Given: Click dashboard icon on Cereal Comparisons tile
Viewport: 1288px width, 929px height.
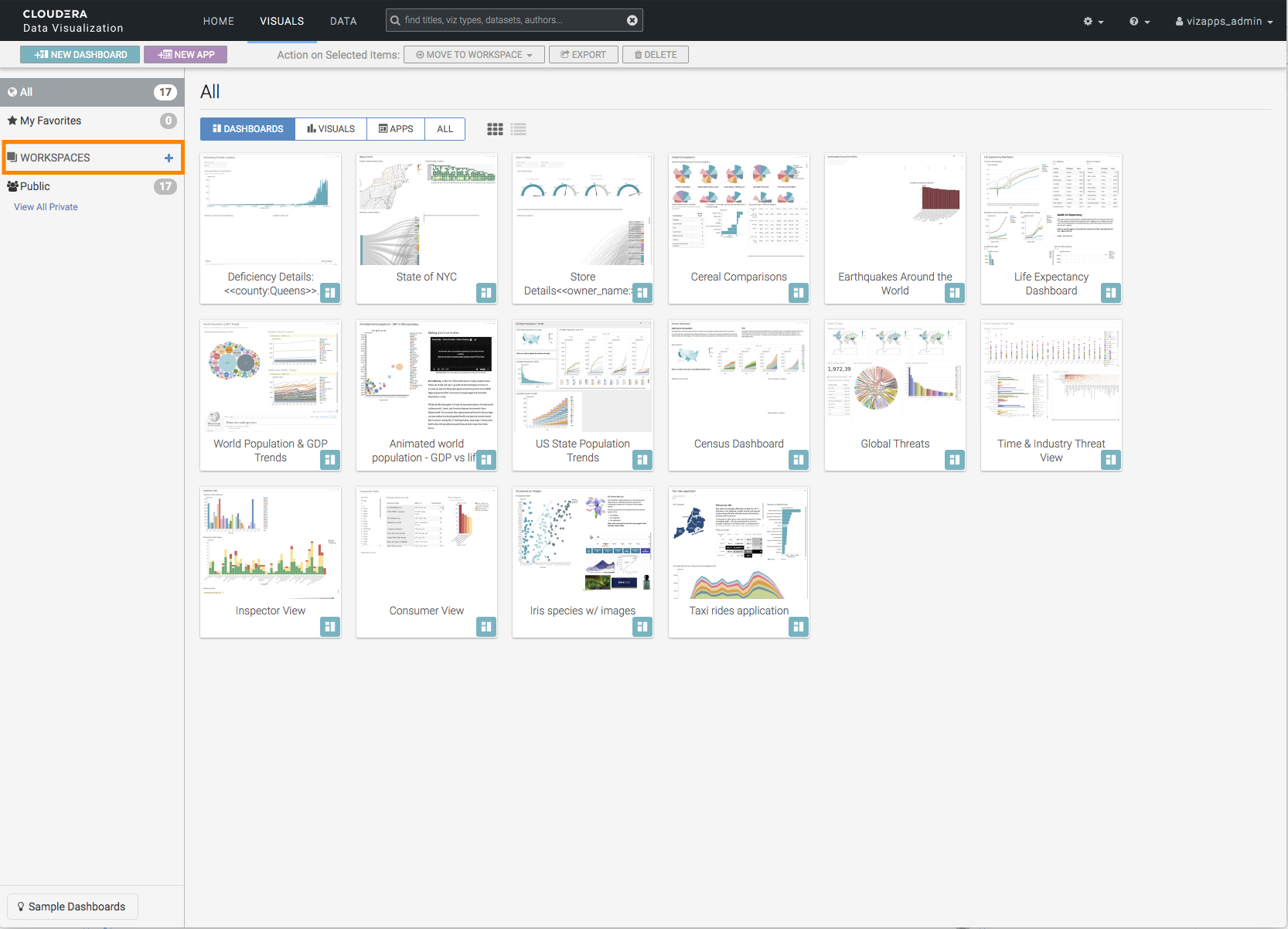Looking at the screenshot, I should pyautogui.click(x=799, y=293).
